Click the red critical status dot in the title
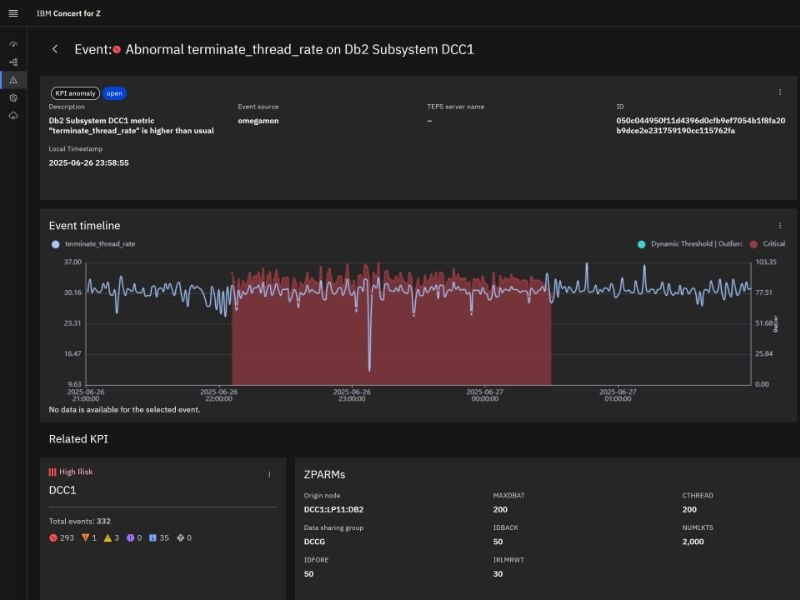 (117, 49)
